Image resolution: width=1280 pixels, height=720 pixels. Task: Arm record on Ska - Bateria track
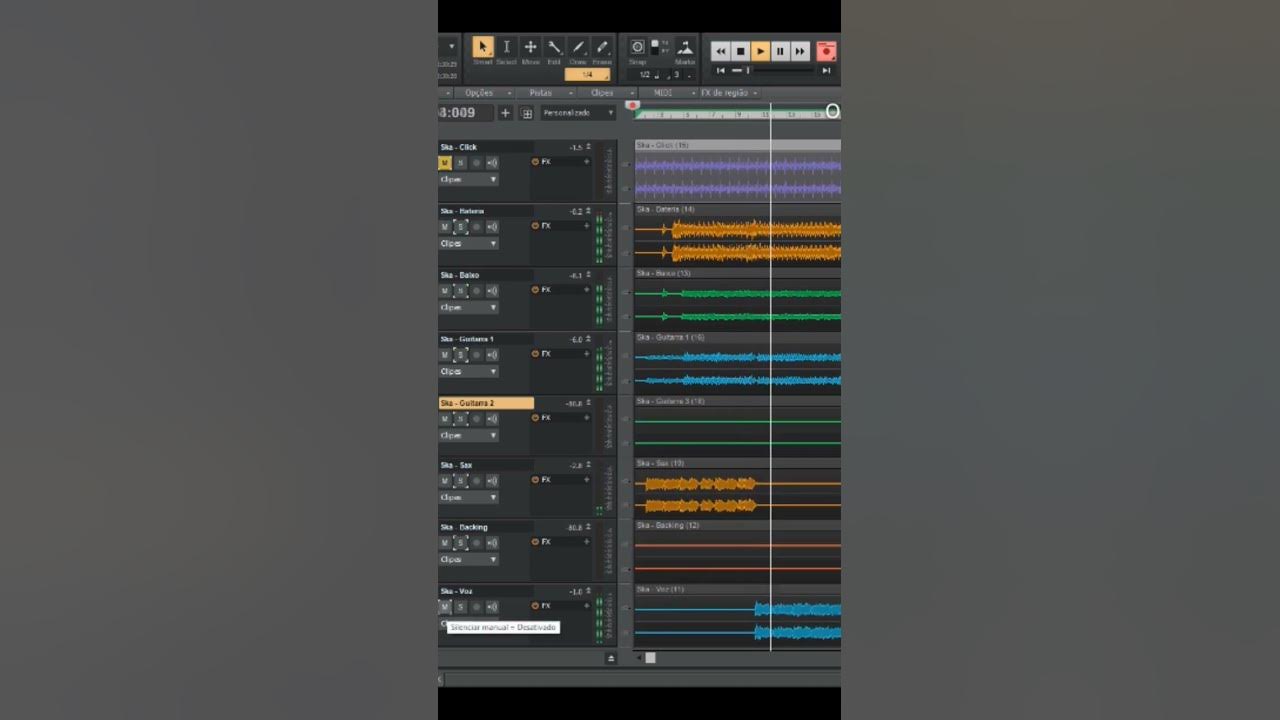pos(476,227)
